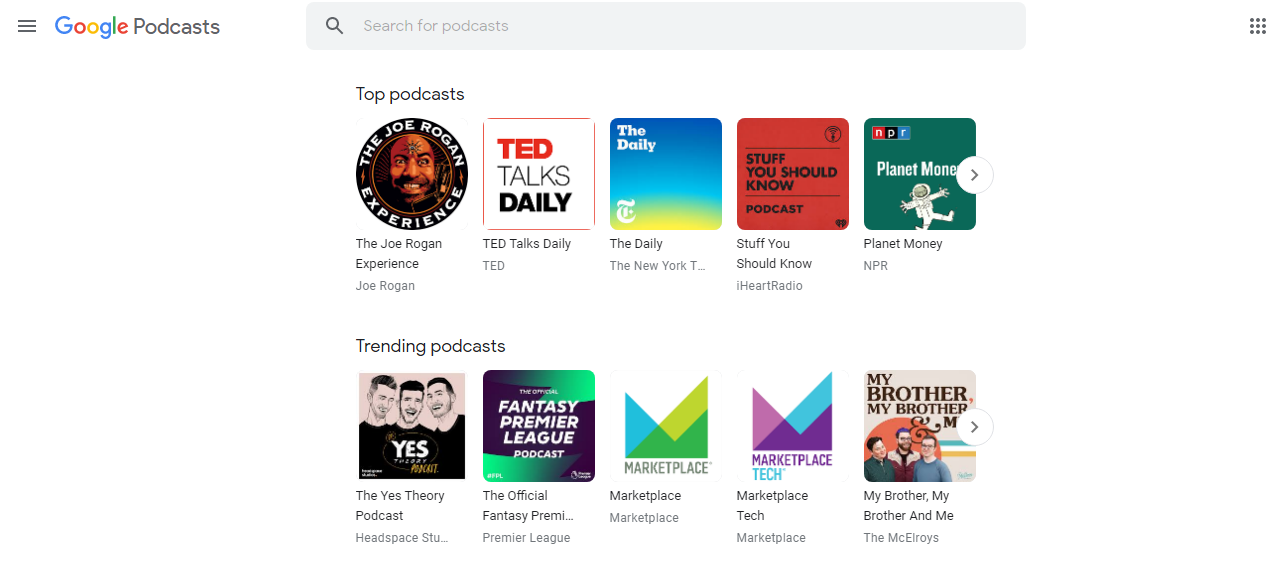Click the Trending podcasts heading

[x=431, y=346]
